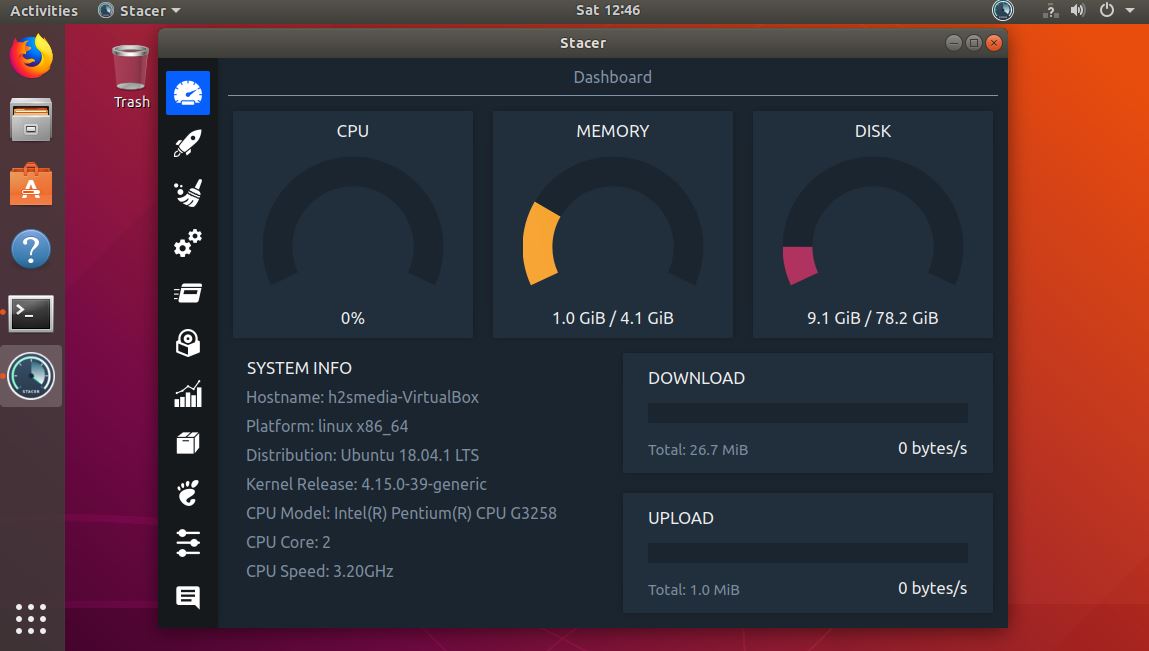The height and width of the screenshot is (651, 1149).
Task: Open the Feedback chat icon
Action: point(187,596)
